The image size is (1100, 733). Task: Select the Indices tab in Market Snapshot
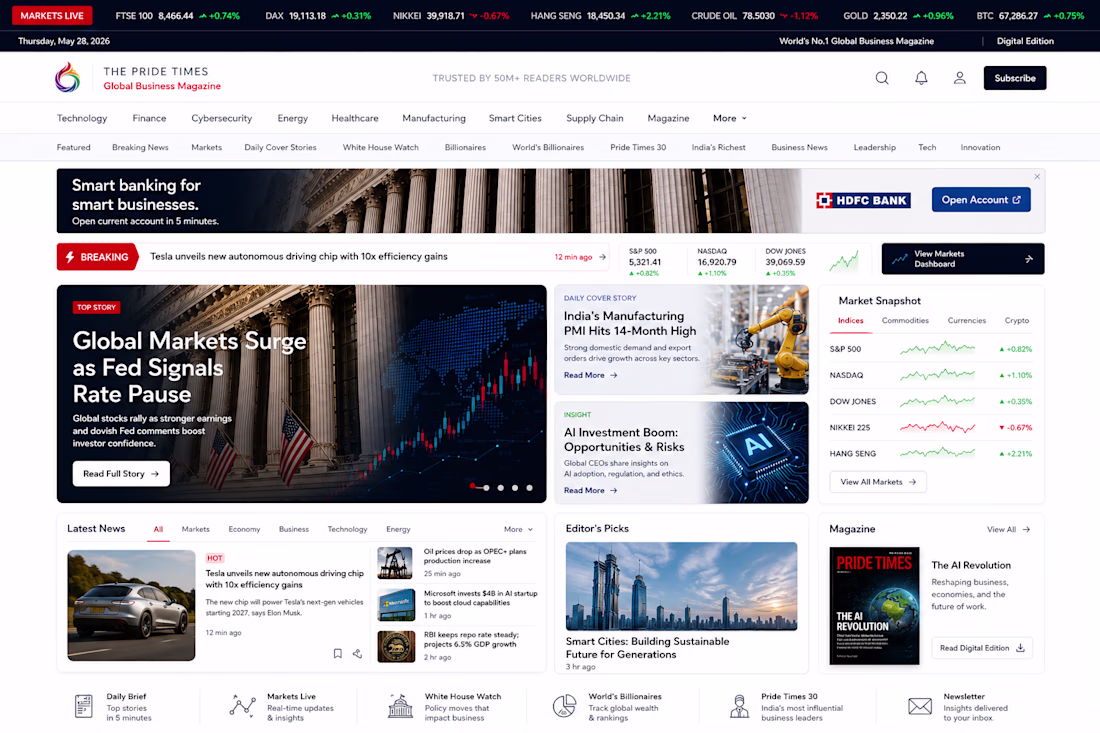point(850,321)
